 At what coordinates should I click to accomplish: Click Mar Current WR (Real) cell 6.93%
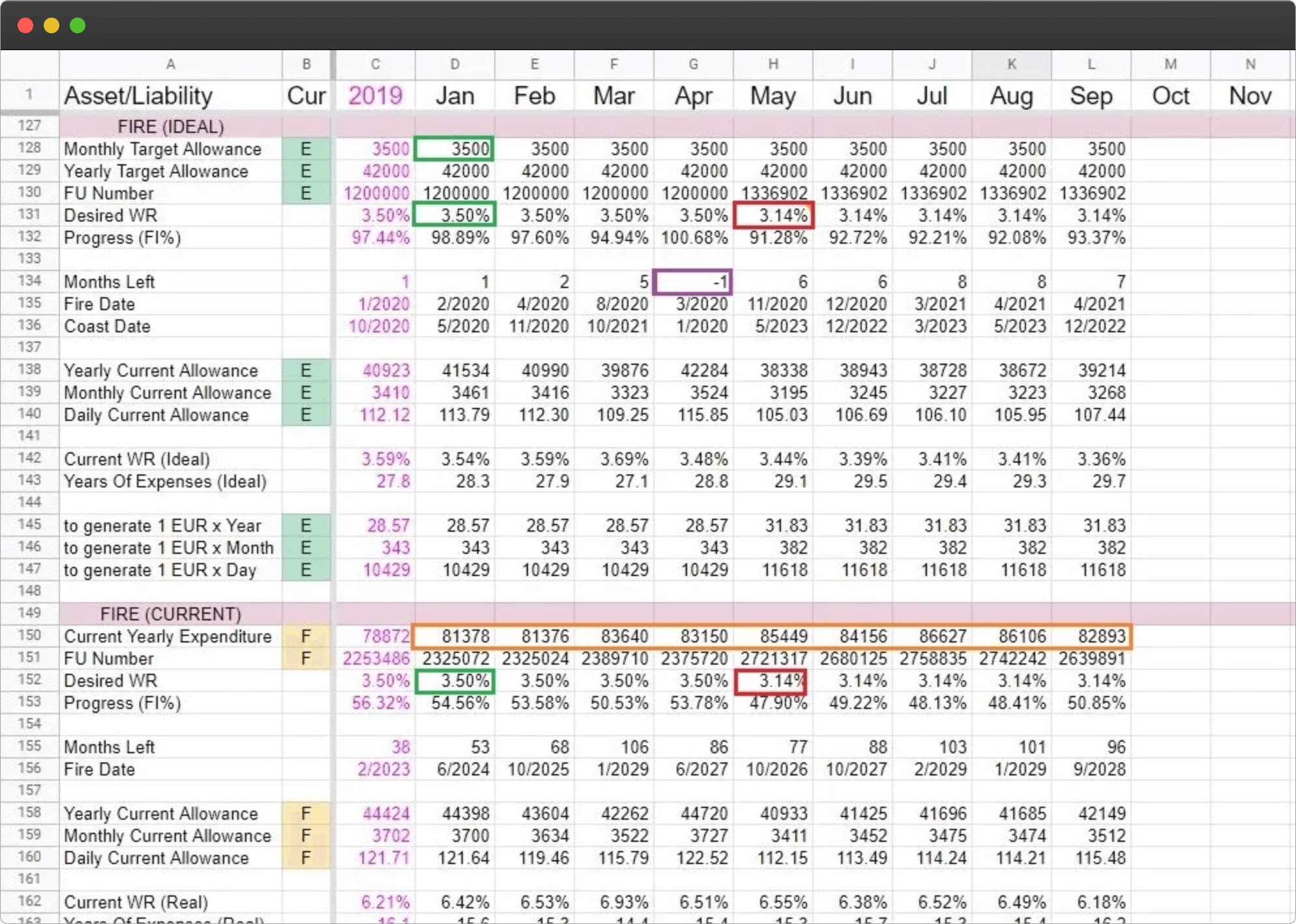click(614, 902)
